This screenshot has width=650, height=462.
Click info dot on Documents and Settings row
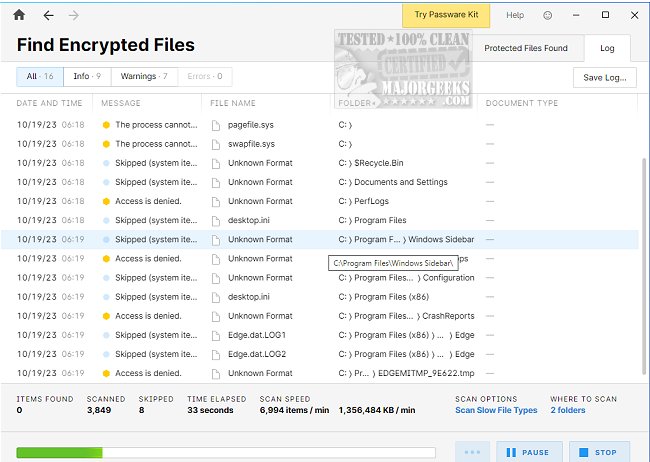(x=106, y=182)
